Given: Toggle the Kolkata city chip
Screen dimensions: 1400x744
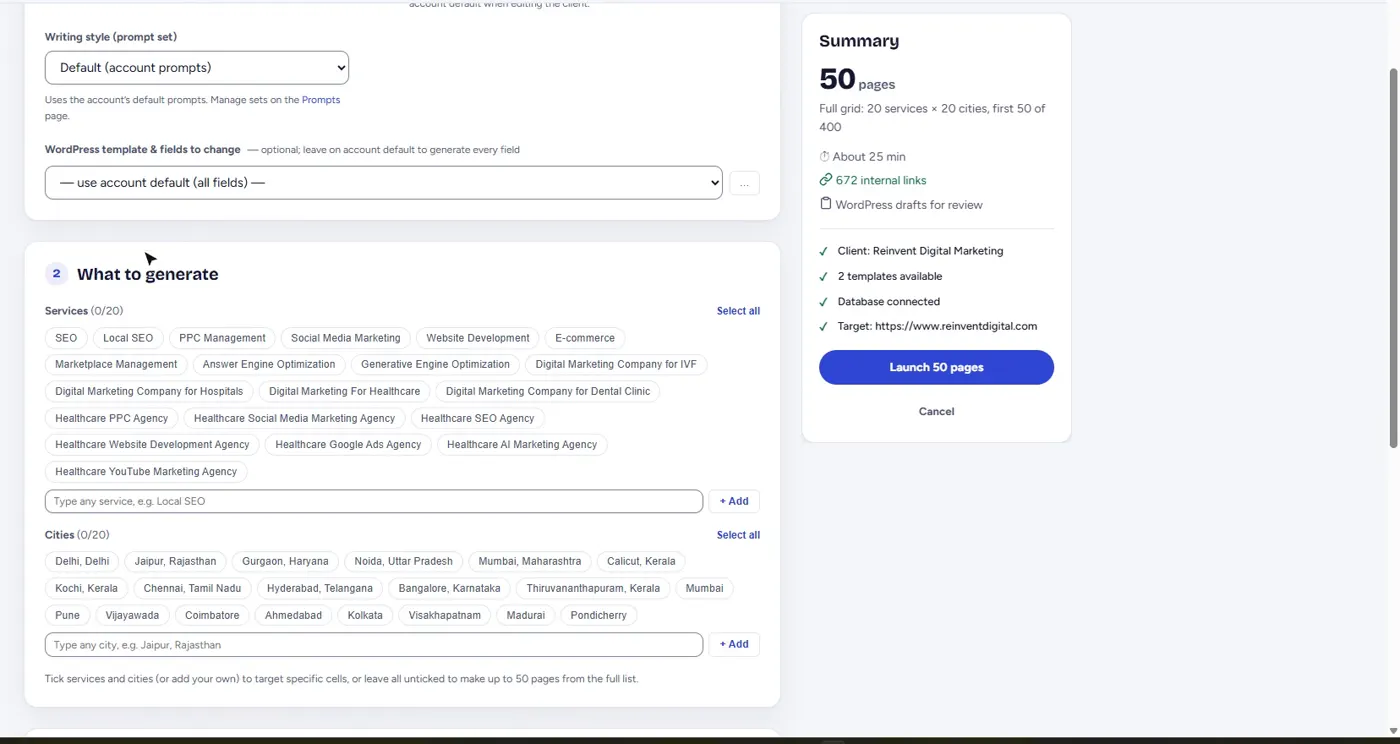Looking at the screenshot, I should point(365,616).
